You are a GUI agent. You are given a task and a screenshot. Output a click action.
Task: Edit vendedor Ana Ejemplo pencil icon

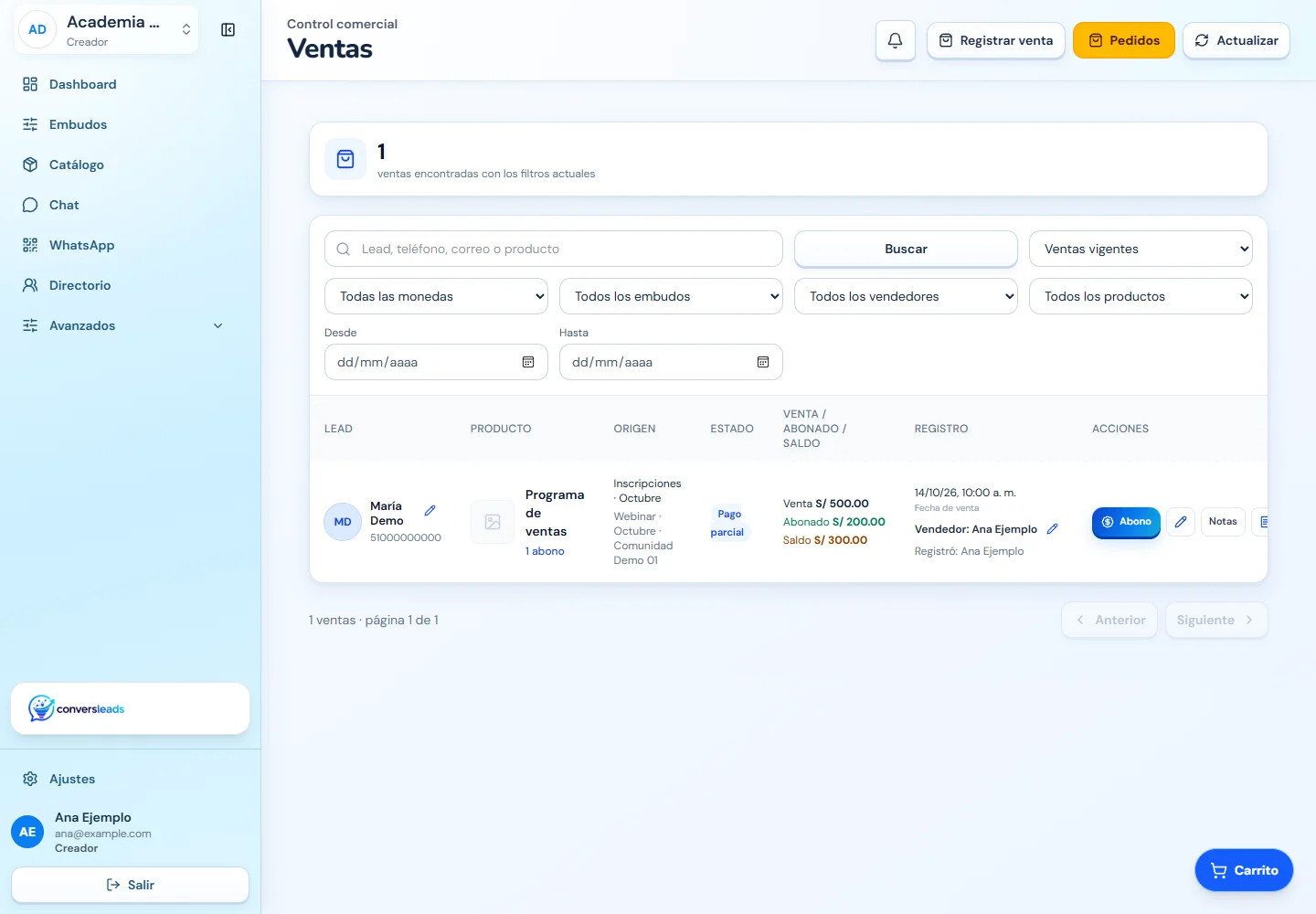tap(1052, 529)
